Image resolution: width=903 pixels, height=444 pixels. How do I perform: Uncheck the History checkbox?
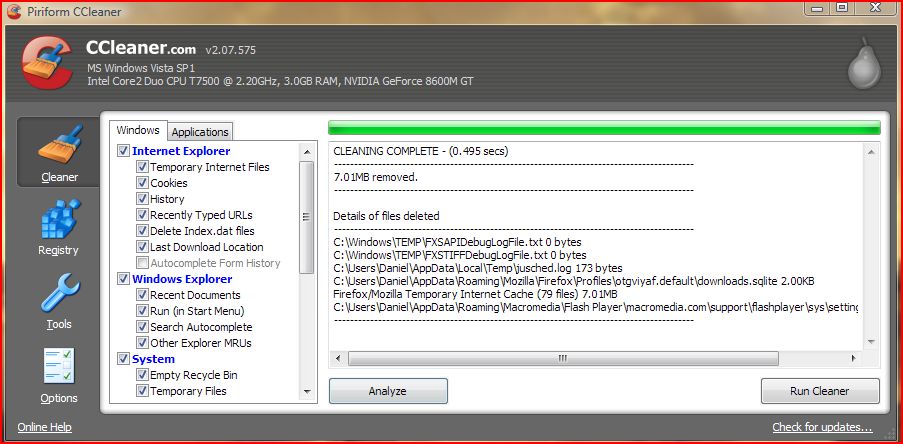click(142, 199)
